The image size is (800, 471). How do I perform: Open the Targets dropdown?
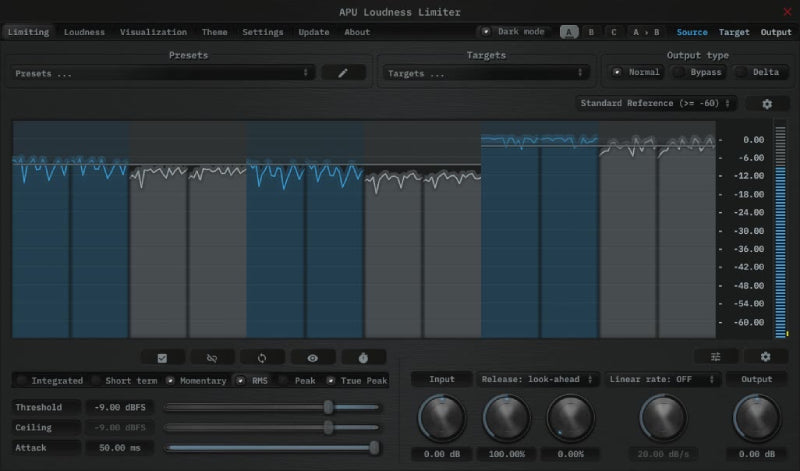pos(486,73)
